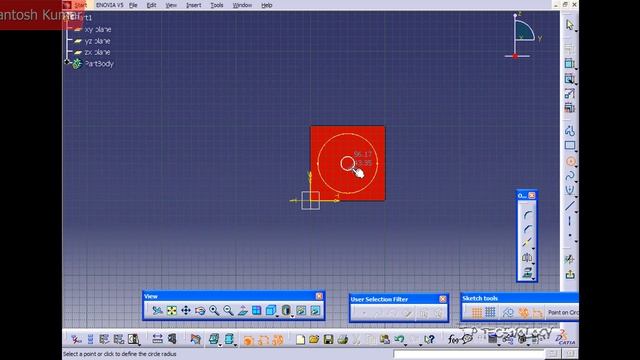Click the What's This help icon

[x=429, y=339]
